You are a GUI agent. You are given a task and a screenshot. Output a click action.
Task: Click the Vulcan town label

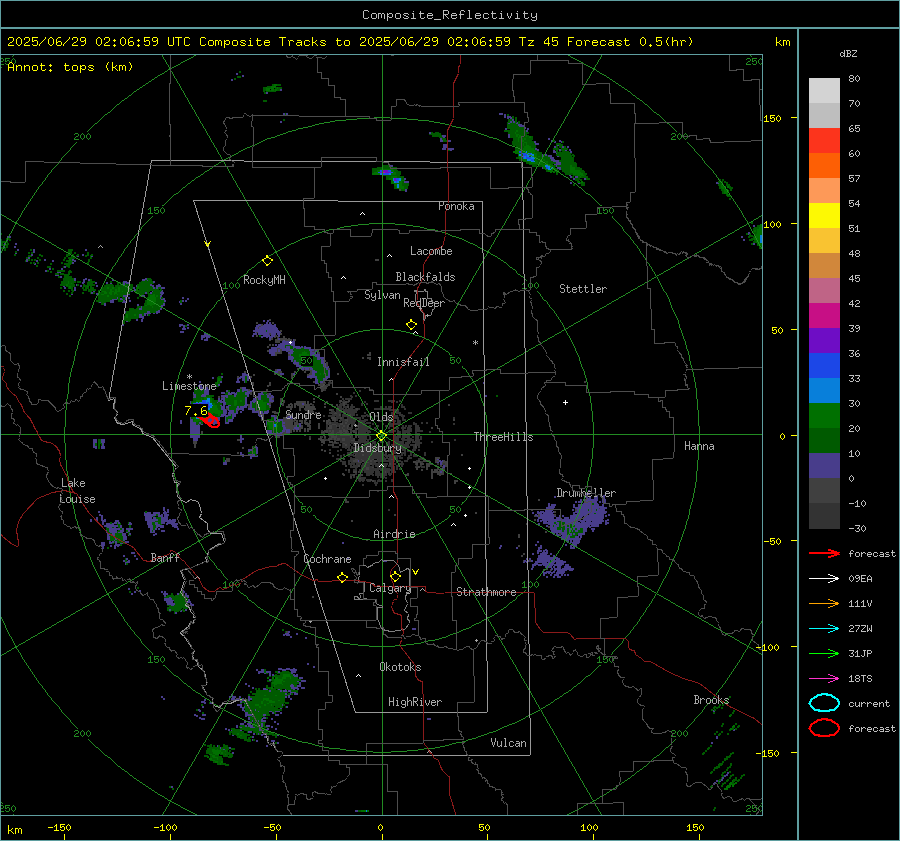(508, 743)
